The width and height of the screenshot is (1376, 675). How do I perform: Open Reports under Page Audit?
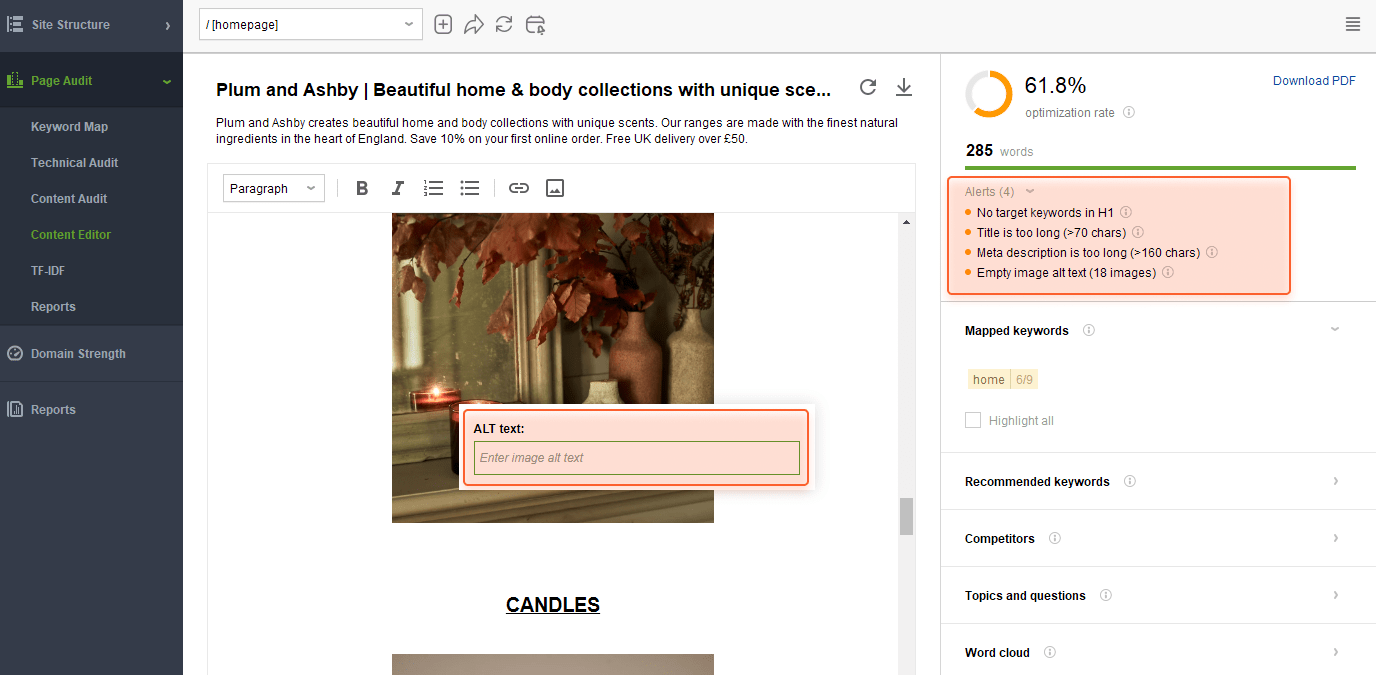click(x=53, y=307)
